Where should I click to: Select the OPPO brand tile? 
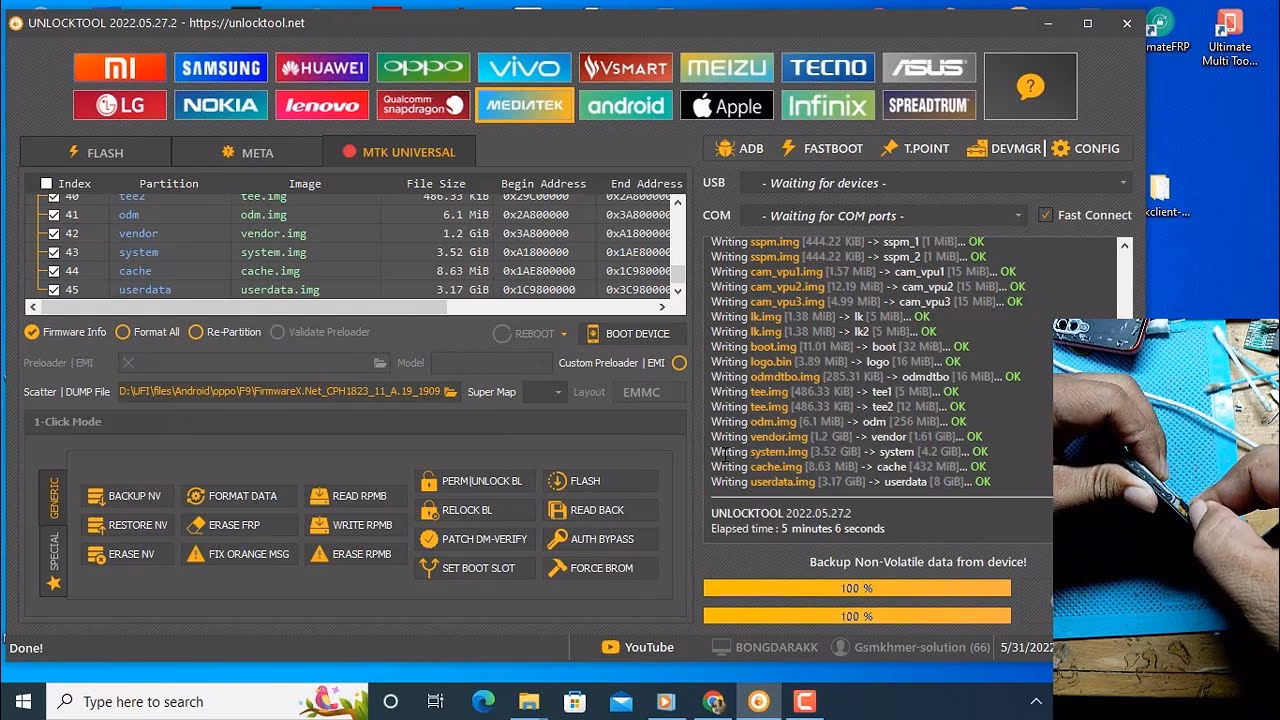423,67
